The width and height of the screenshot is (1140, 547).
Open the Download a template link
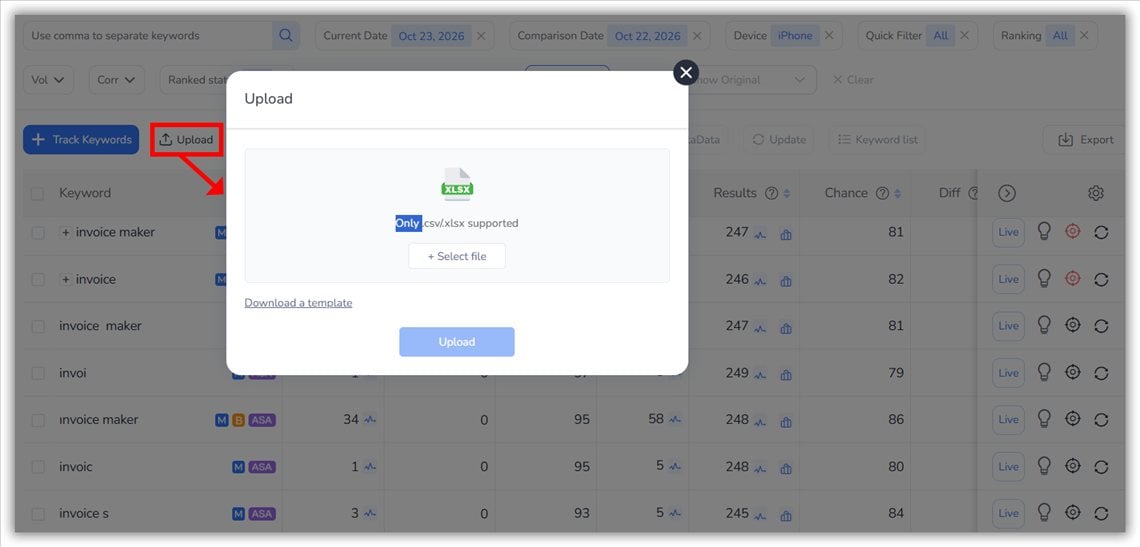click(x=298, y=303)
